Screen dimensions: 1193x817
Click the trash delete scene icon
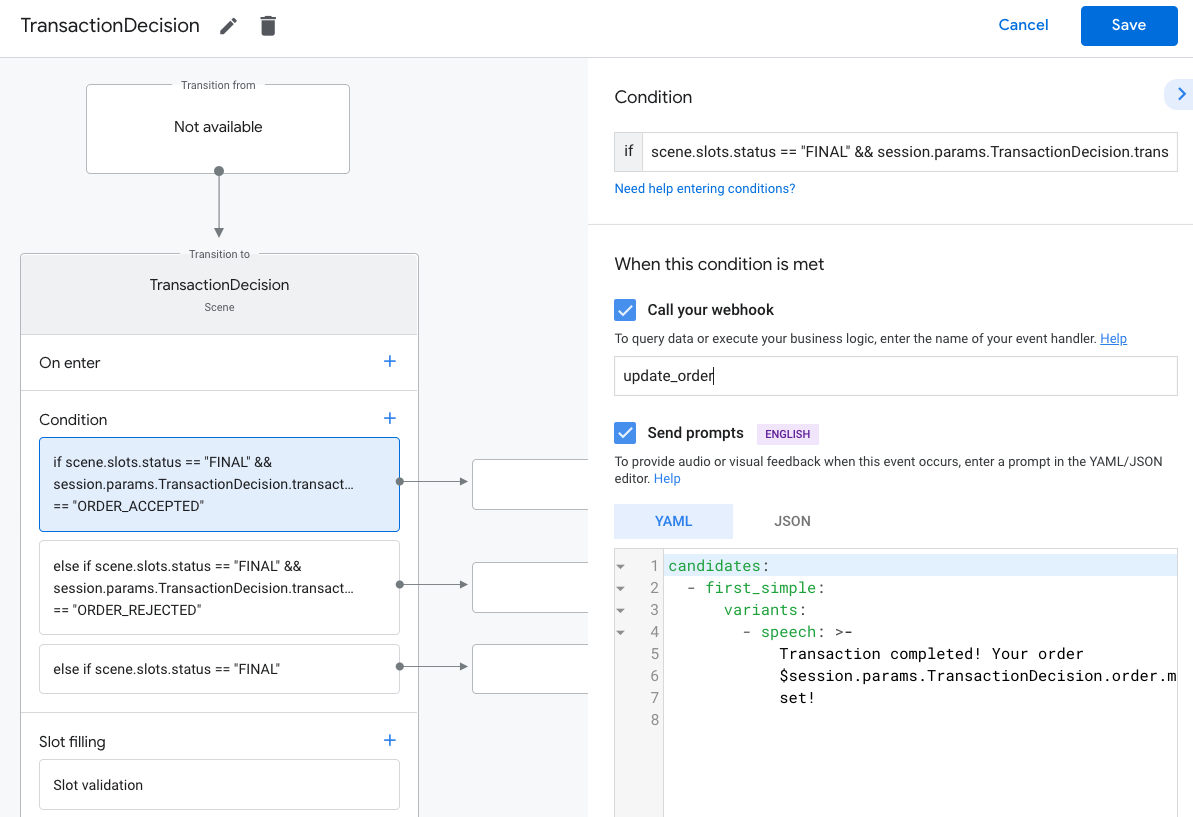(268, 26)
